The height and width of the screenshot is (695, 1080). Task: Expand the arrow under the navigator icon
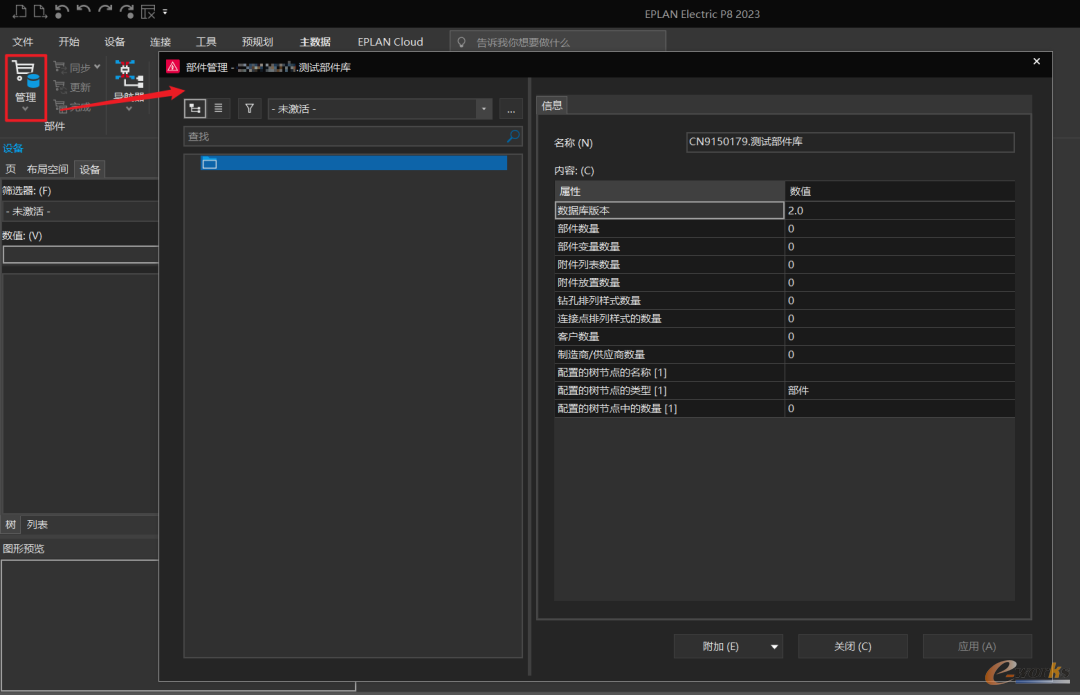(128, 109)
